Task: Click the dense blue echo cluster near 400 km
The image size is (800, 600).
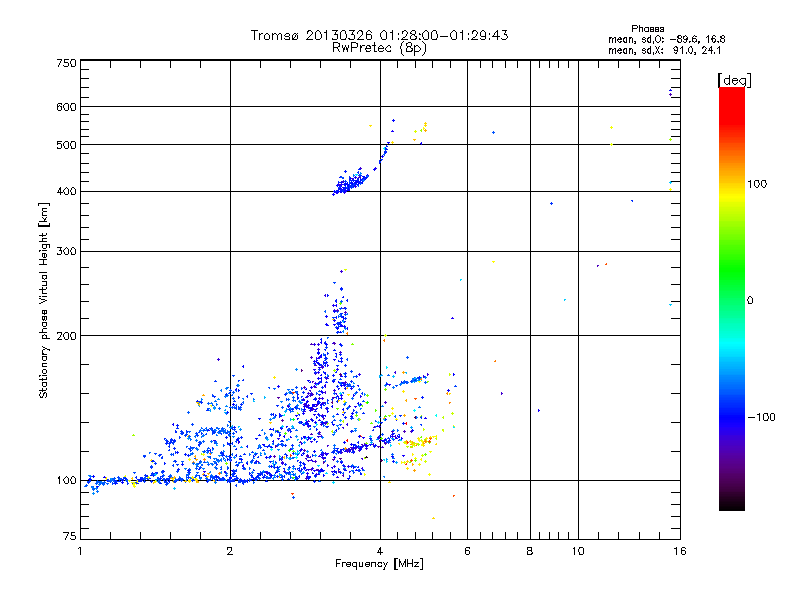Action: point(351,182)
